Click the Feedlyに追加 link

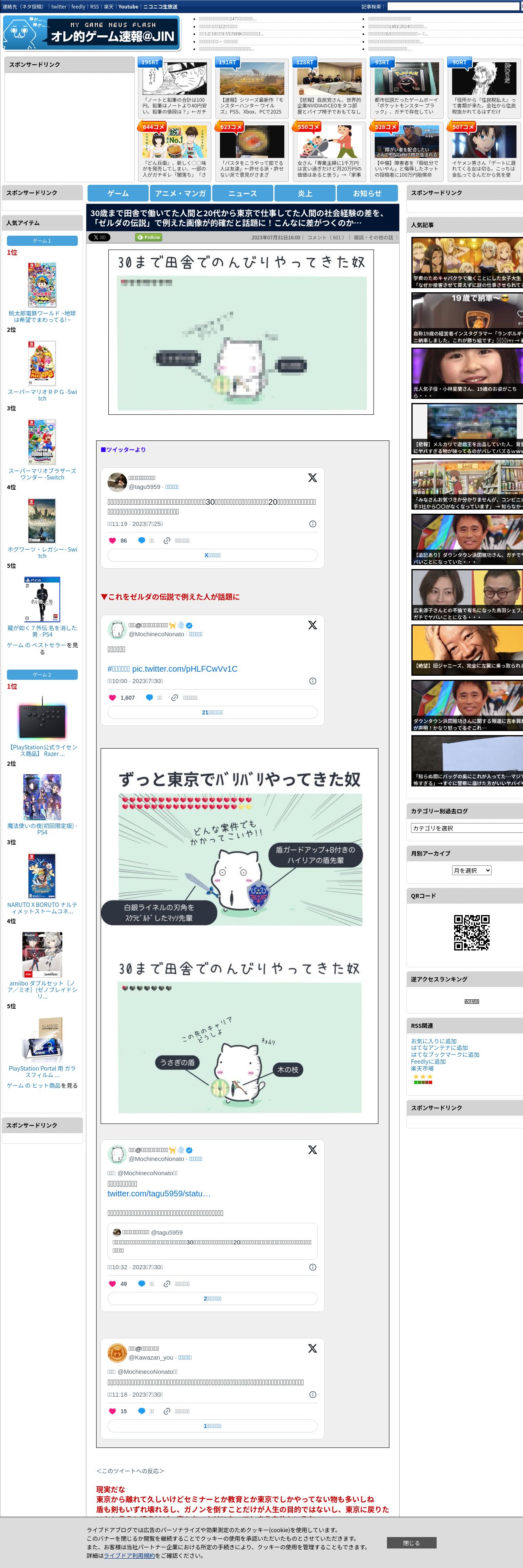(x=428, y=1062)
